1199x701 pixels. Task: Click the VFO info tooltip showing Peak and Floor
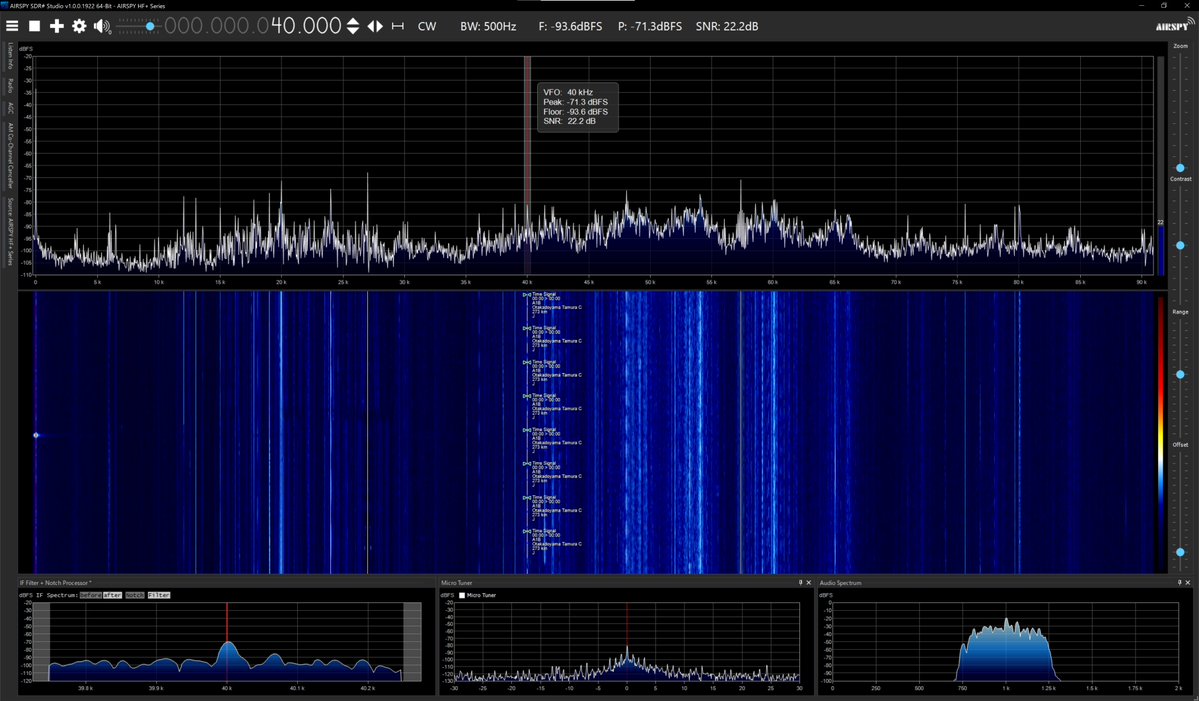point(577,107)
